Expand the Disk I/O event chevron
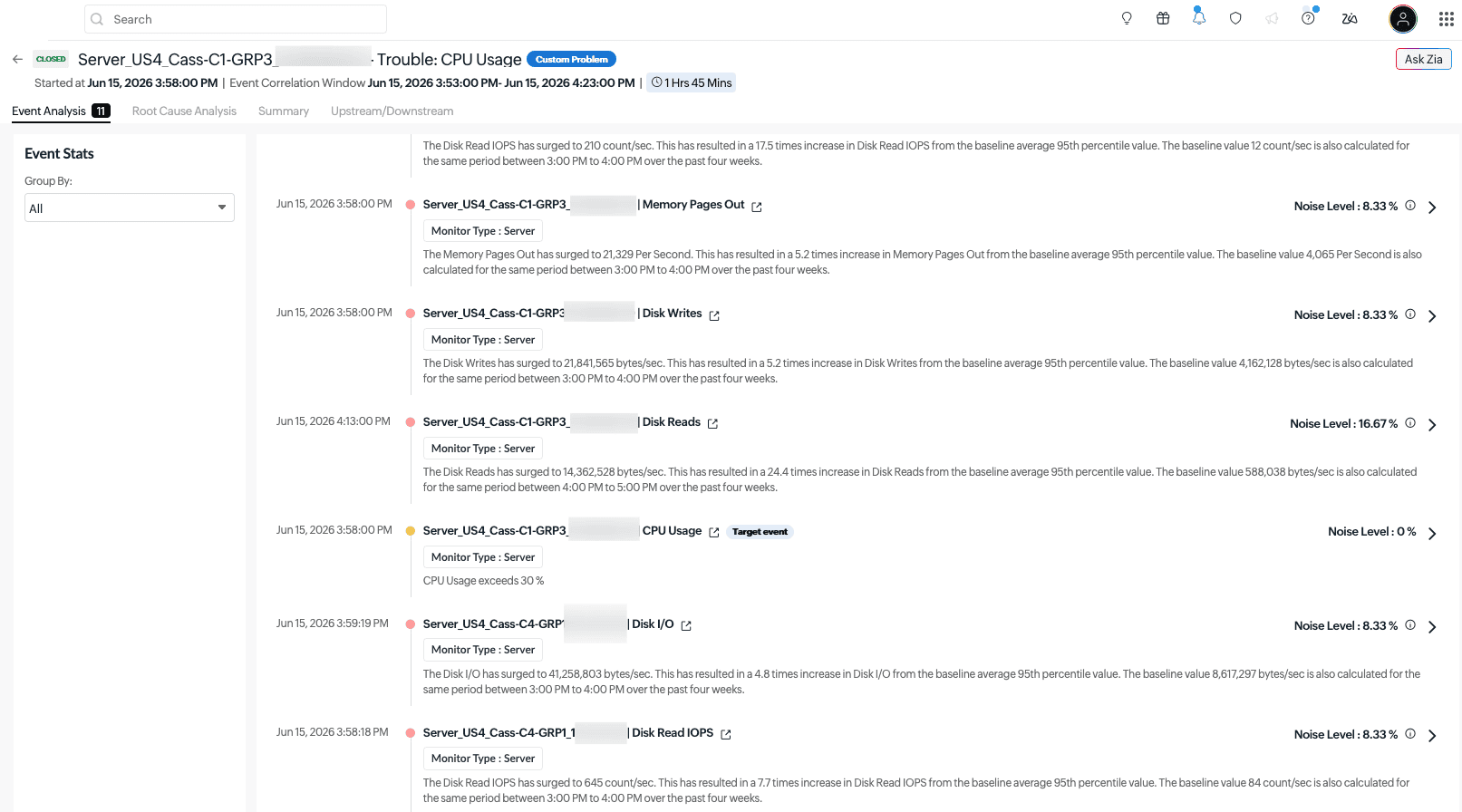Image resolution: width=1462 pixels, height=812 pixels. pos(1432,627)
